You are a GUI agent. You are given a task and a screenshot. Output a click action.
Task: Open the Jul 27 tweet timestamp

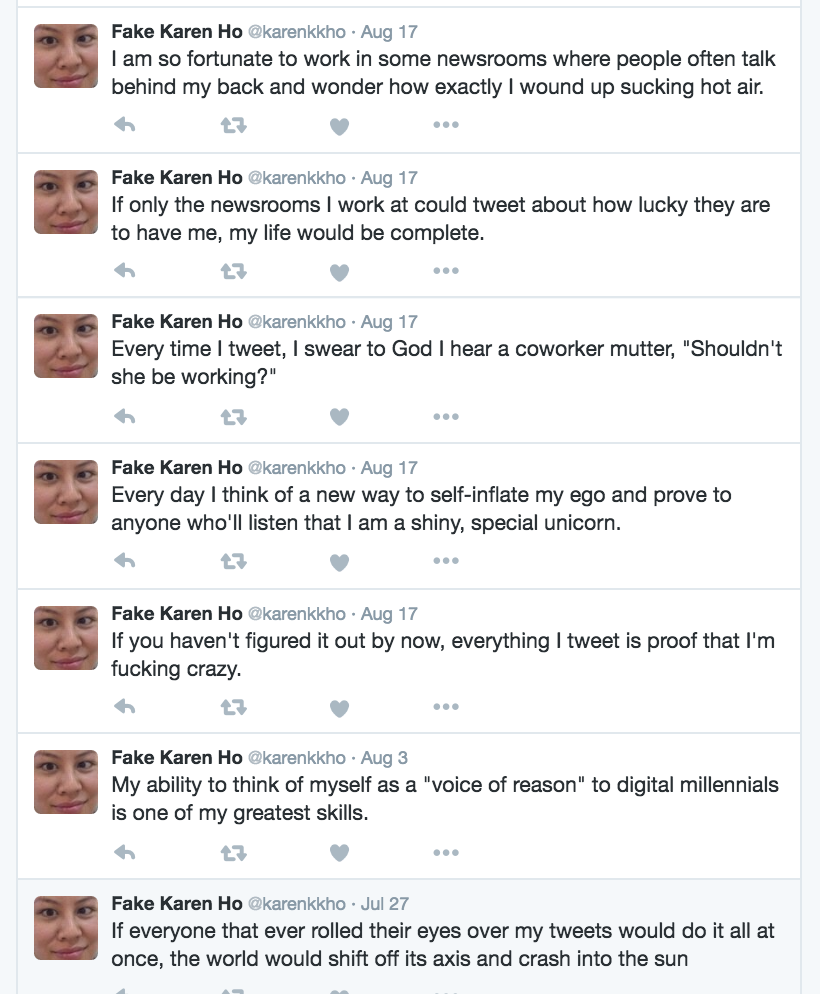[x=385, y=904]
